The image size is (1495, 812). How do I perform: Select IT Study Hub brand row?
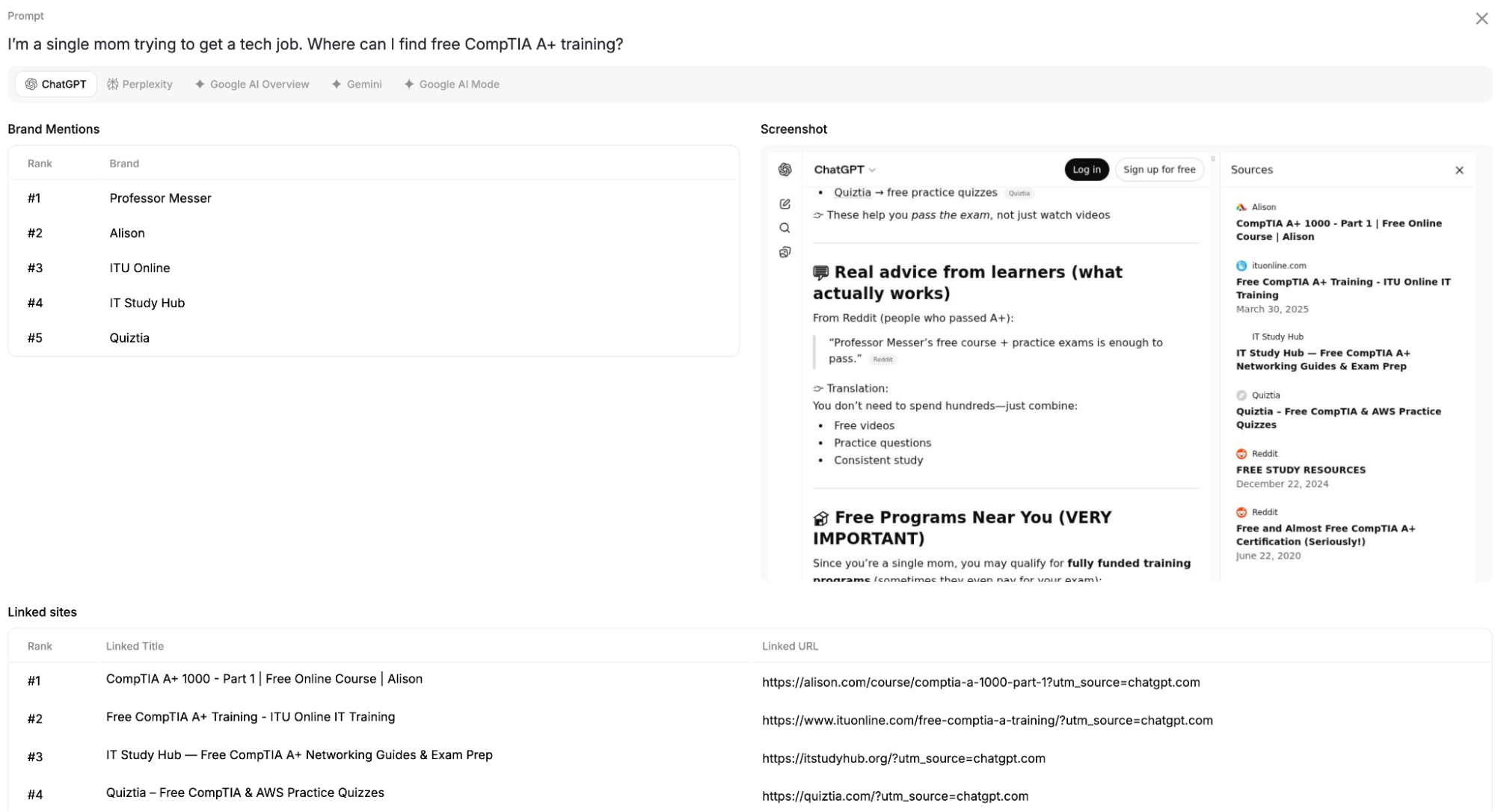click(x=373, y=303)
